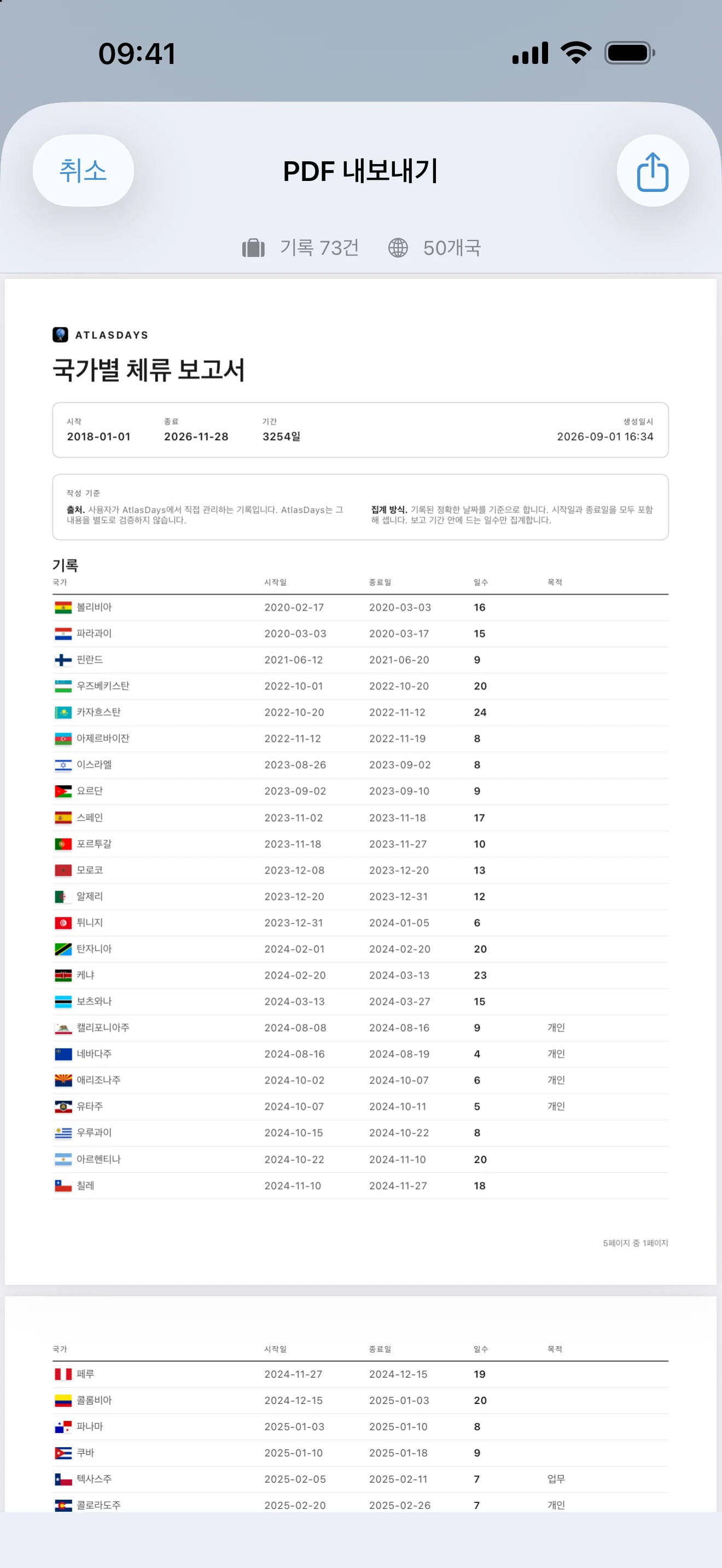Screen dimensions: 722x1568
Task: Tap the start date 2018-01-01
Action: click(x=98, y=436)
